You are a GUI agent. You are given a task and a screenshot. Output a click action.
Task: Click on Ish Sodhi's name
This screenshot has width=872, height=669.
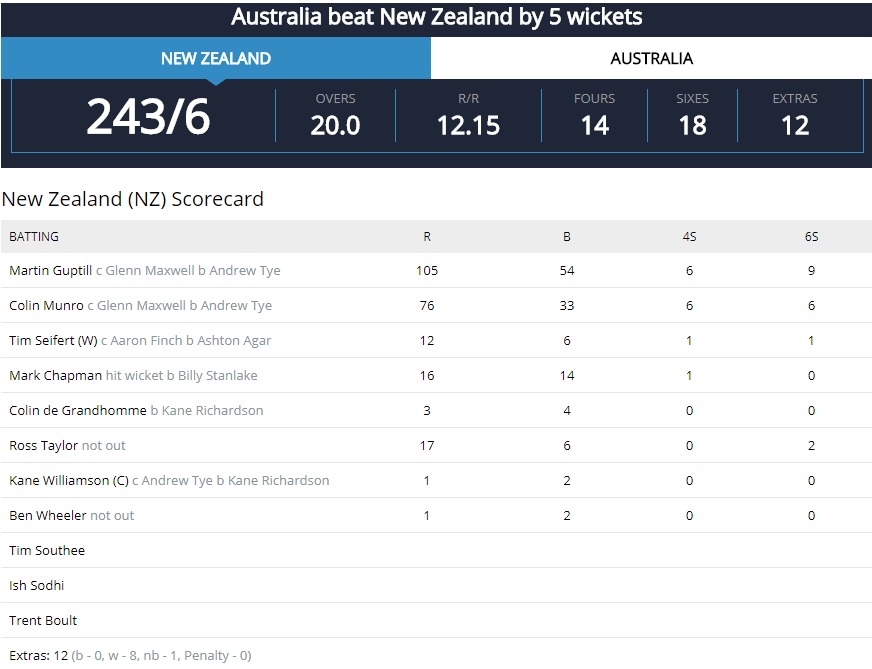(x=37, y=586)
